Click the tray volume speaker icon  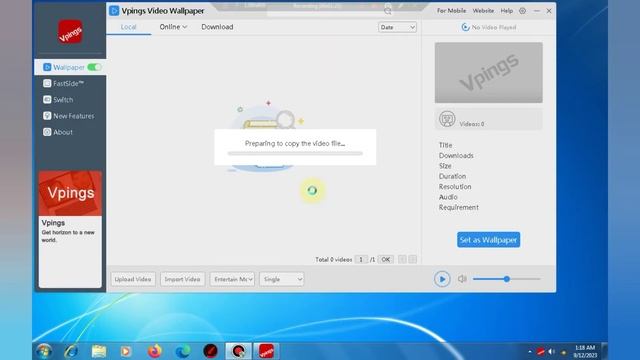(552, 351)
